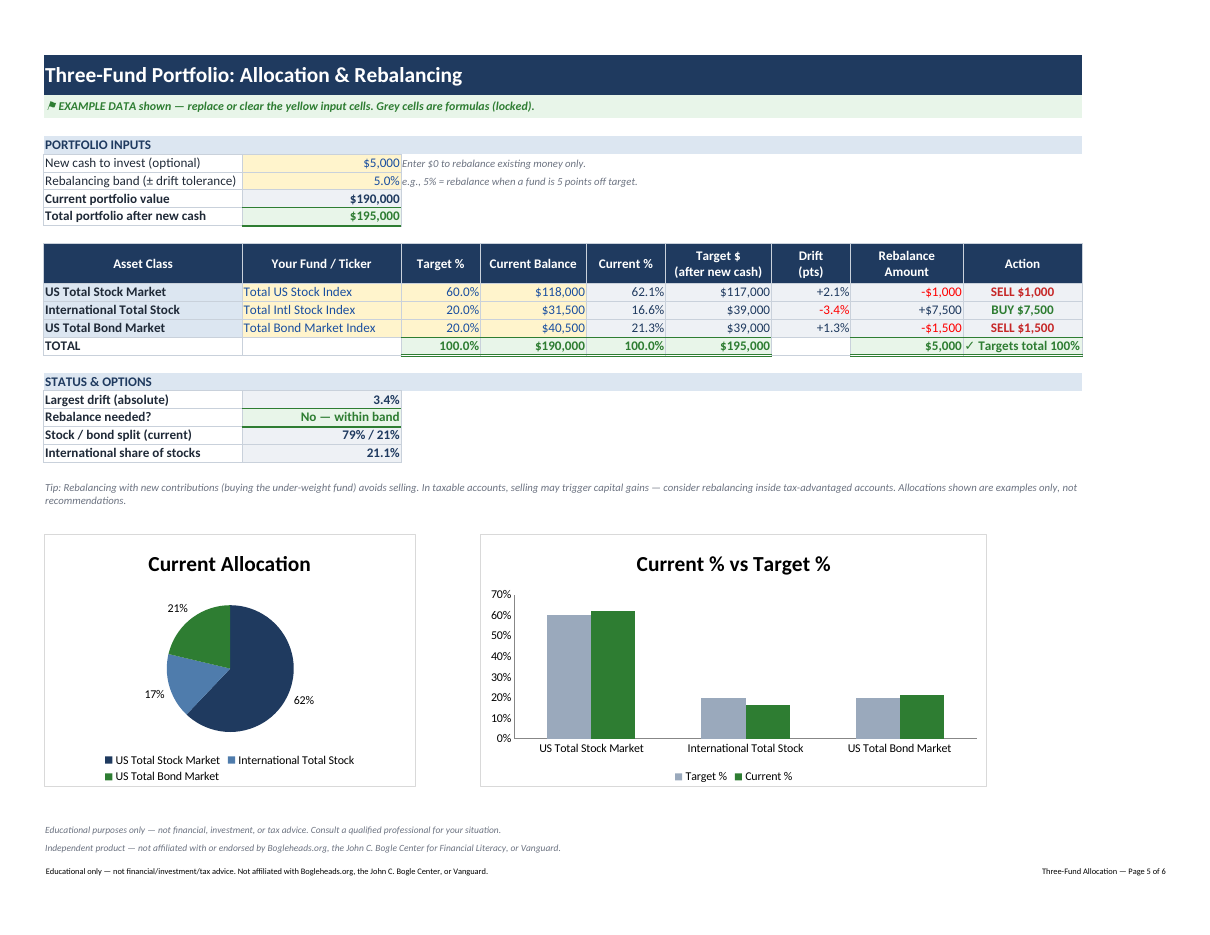Click the Current Allocation chart title
The height and width of the screenshot is (935, 1210).
(229, 564)
